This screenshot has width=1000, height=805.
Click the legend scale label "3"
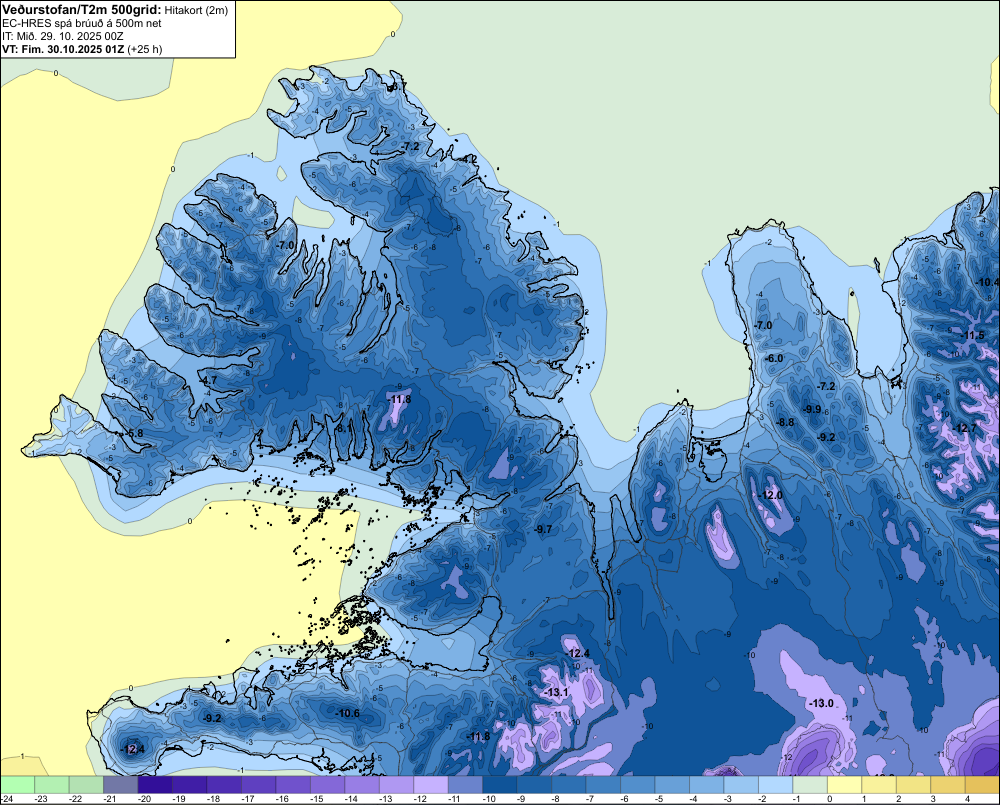coord(933,799)
